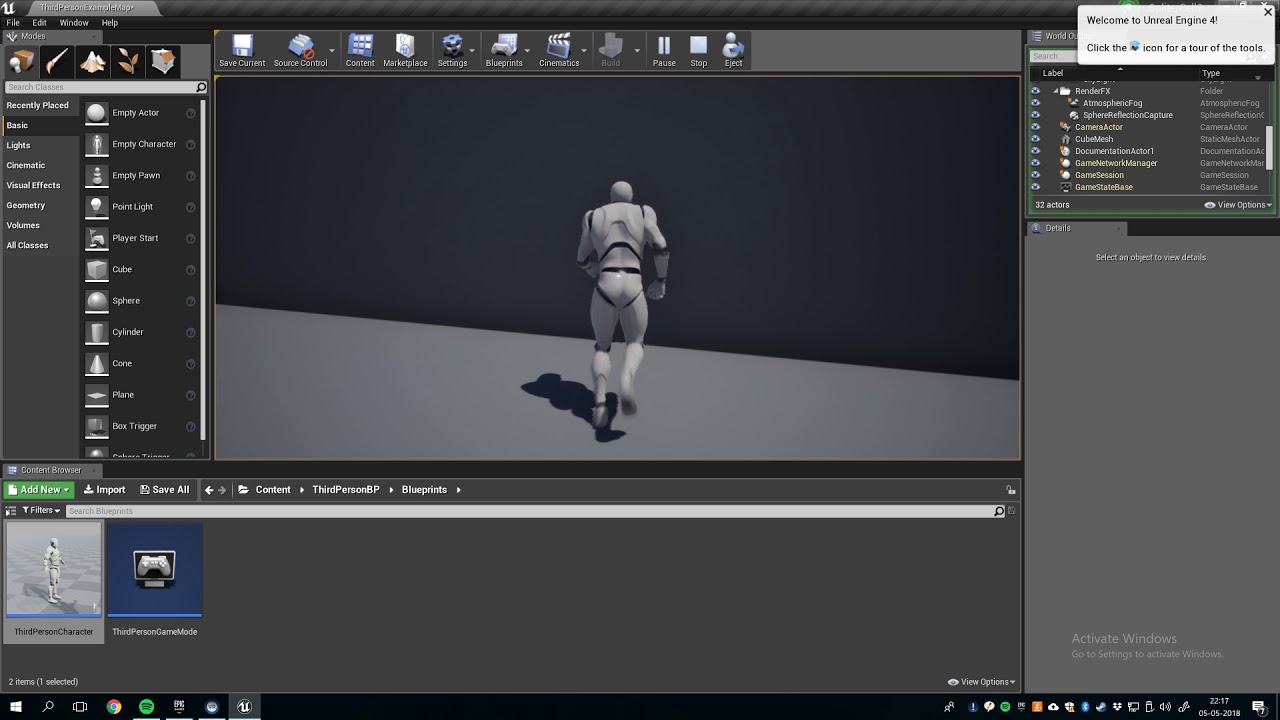
Task: Click the Player Start icon
Action: click(x=96, y=238)
